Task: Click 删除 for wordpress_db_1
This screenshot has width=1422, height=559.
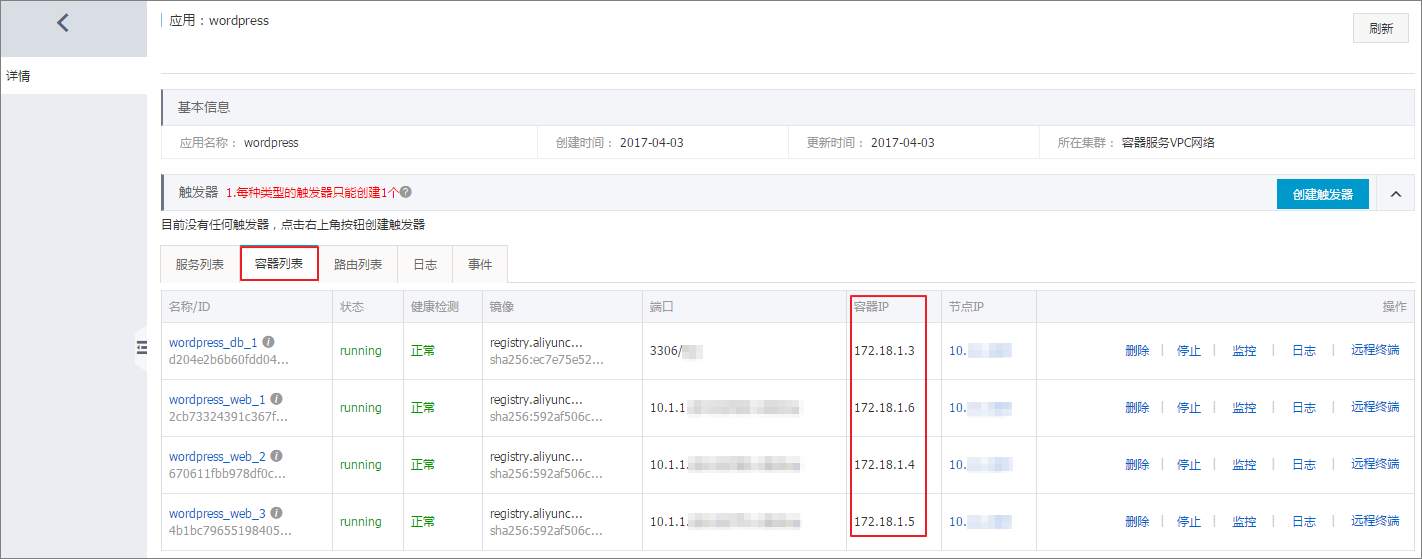Action: 1137,350
